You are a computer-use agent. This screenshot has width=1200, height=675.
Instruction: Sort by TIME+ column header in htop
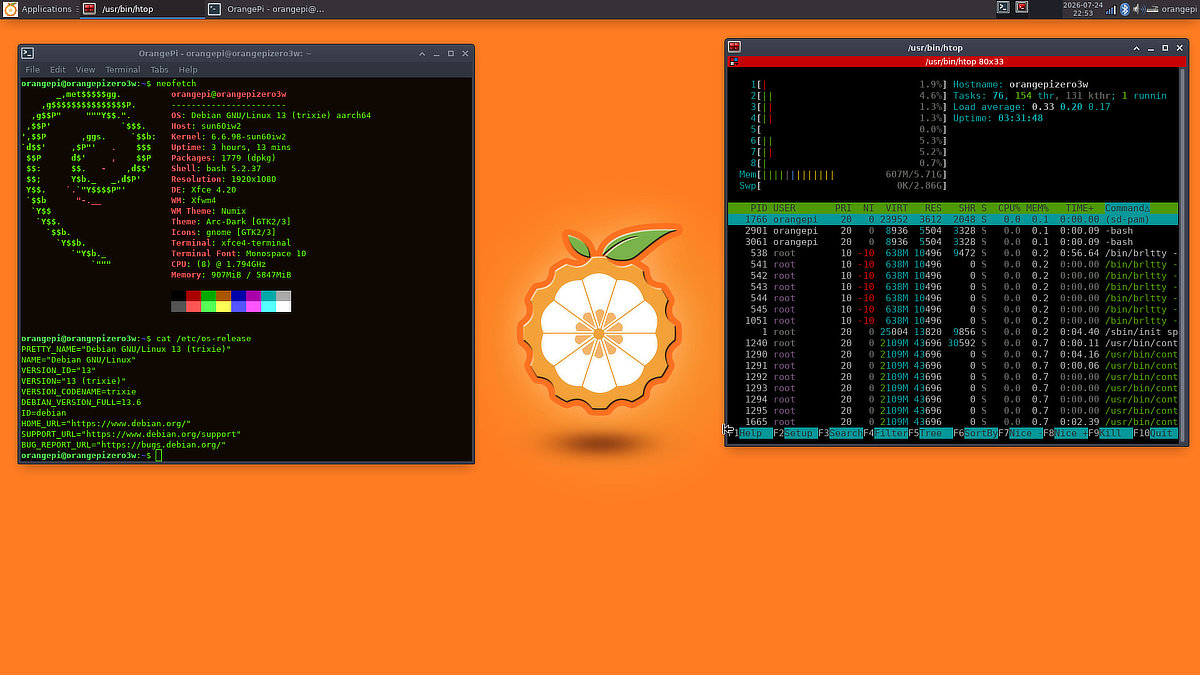point(1079,208)
